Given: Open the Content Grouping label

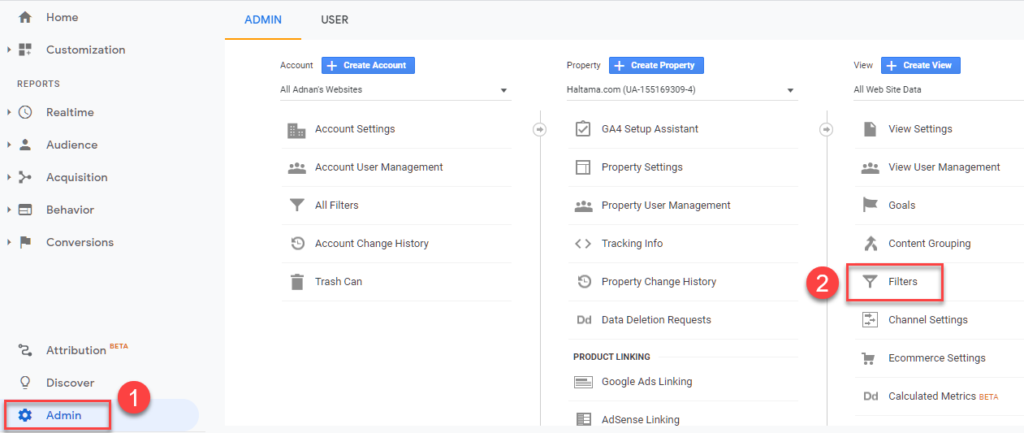Looking at the screenshot, I should click(929, 244).
